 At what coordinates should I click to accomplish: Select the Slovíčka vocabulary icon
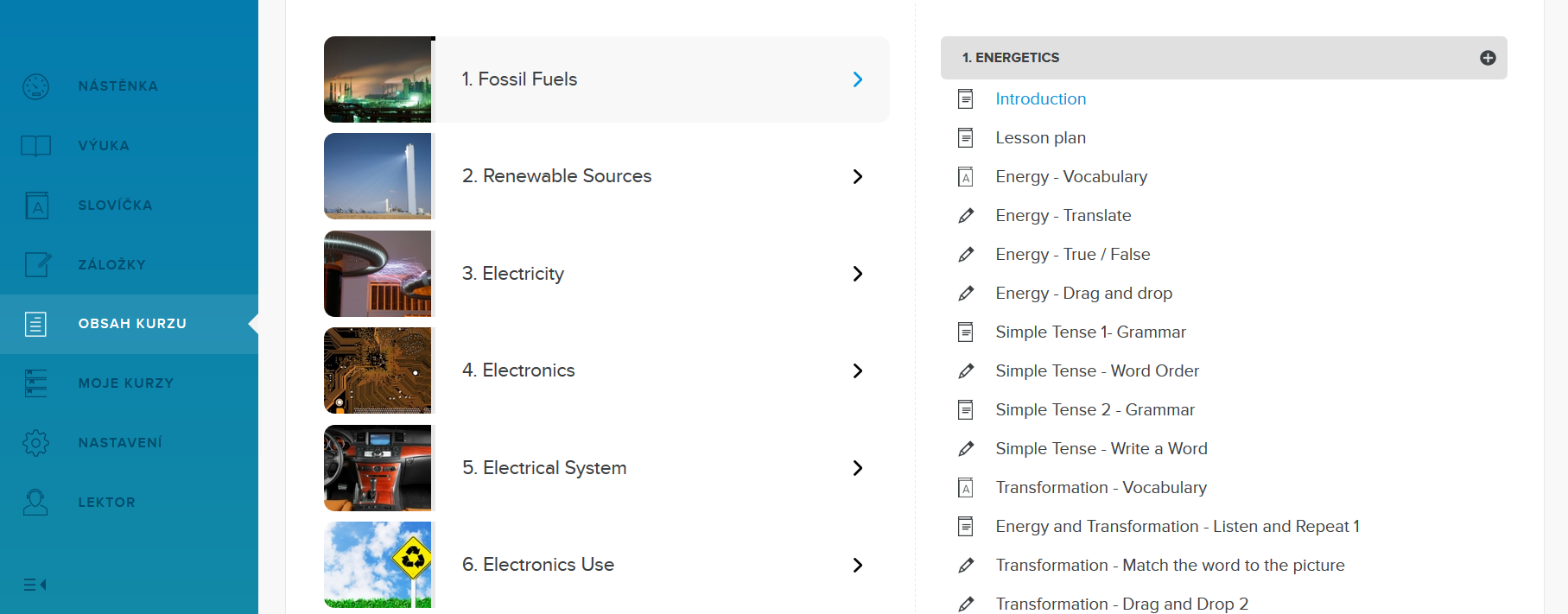[x=35, y=206]
